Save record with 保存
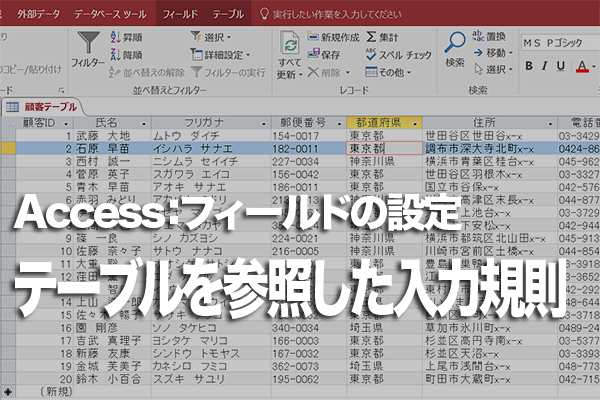Screen dimensions: 600x400 pos(324,55)
